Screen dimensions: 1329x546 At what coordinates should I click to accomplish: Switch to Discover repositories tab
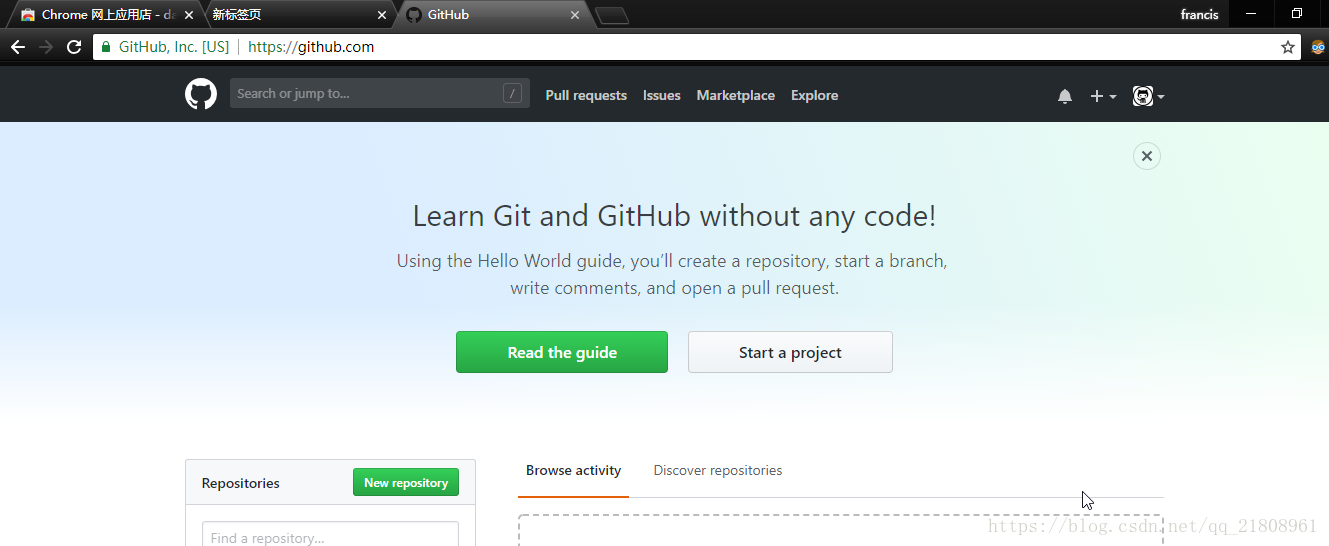(x=718, y=470)
